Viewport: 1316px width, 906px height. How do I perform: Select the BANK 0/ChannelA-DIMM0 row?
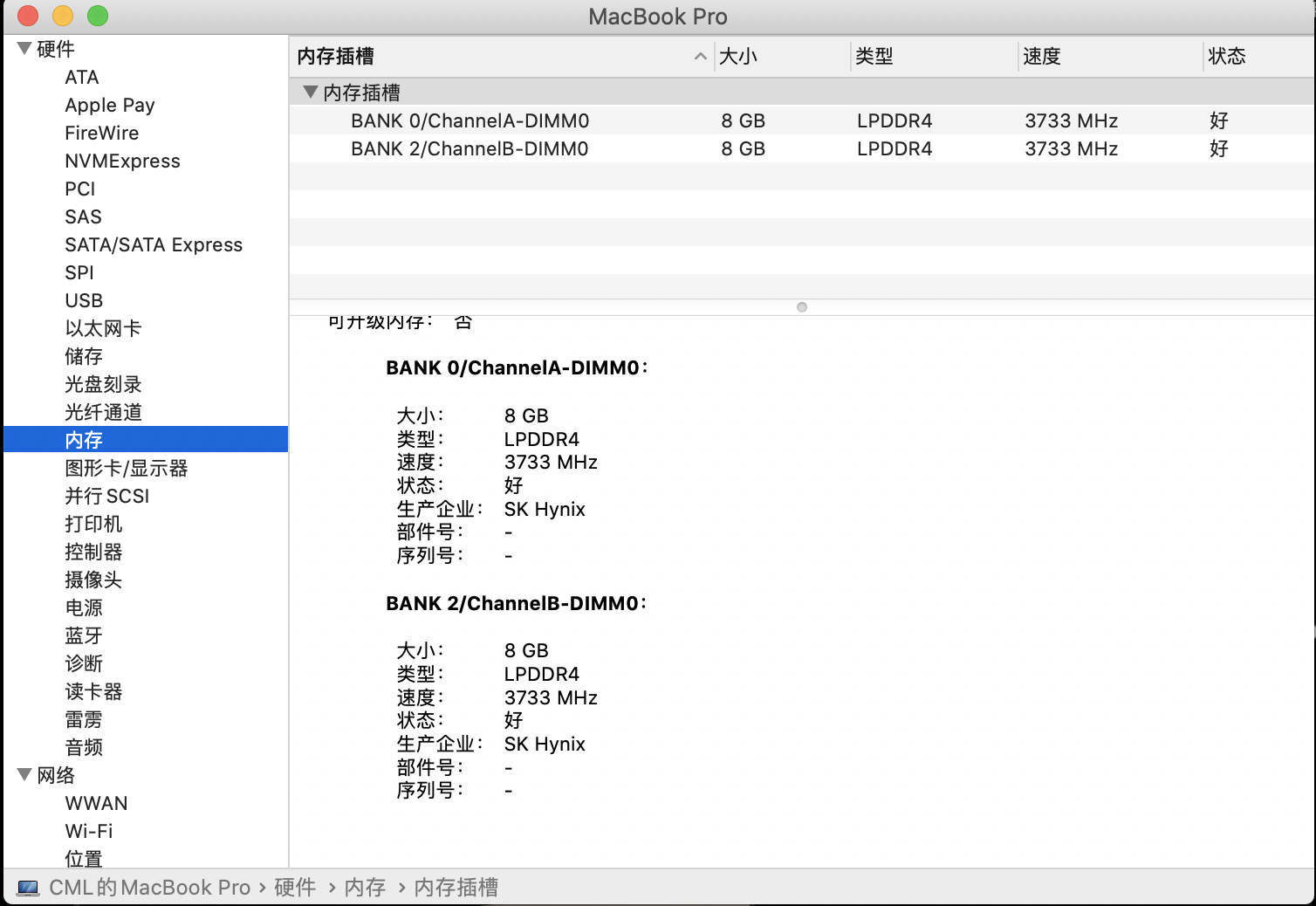(470, 120)
